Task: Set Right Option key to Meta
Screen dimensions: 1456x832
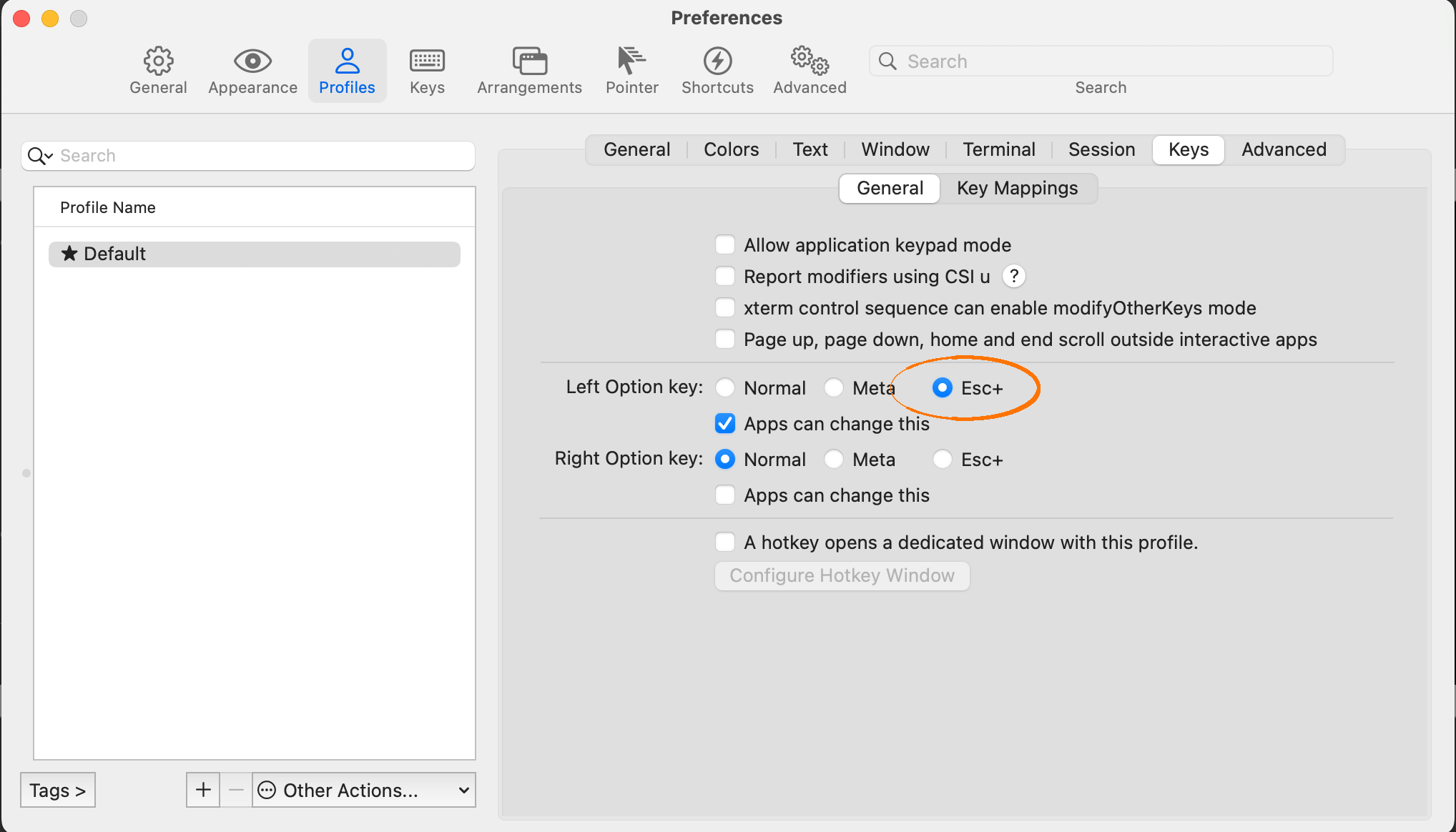Action: point(834,459)
